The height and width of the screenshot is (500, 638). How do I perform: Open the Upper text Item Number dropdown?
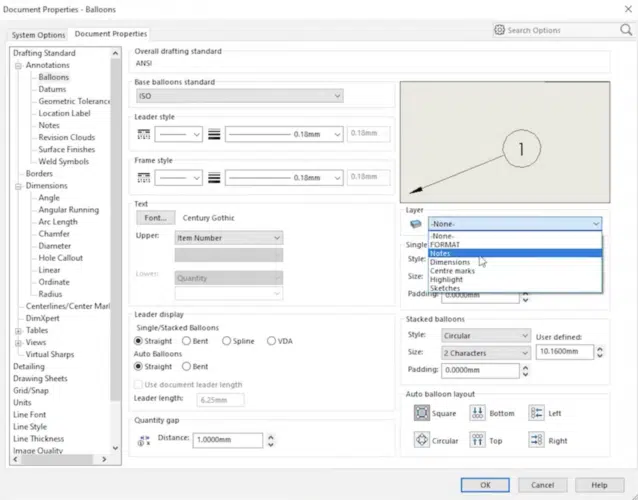pos(229,238)
